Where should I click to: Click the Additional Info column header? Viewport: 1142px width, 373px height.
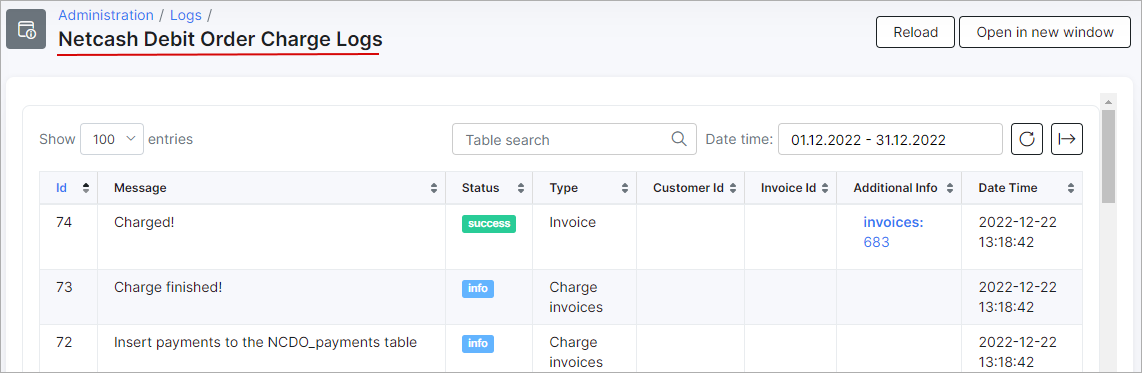899,188
